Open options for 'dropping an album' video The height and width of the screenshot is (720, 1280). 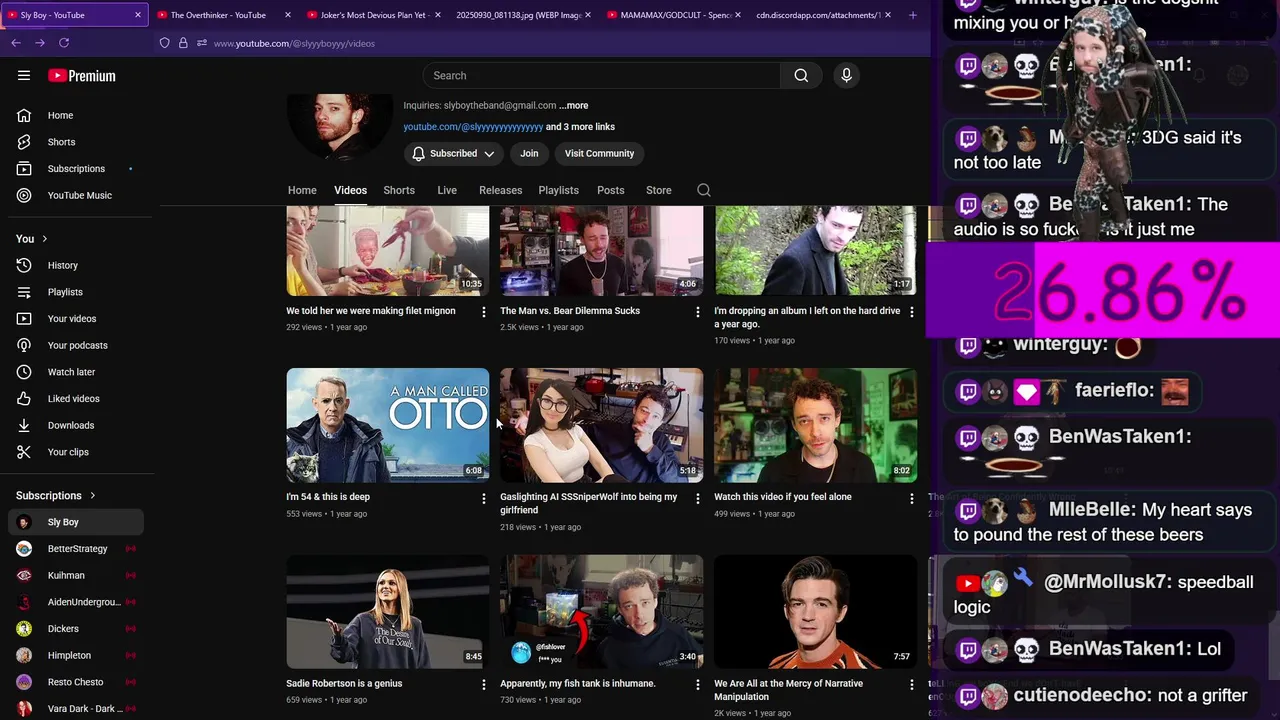911,312
